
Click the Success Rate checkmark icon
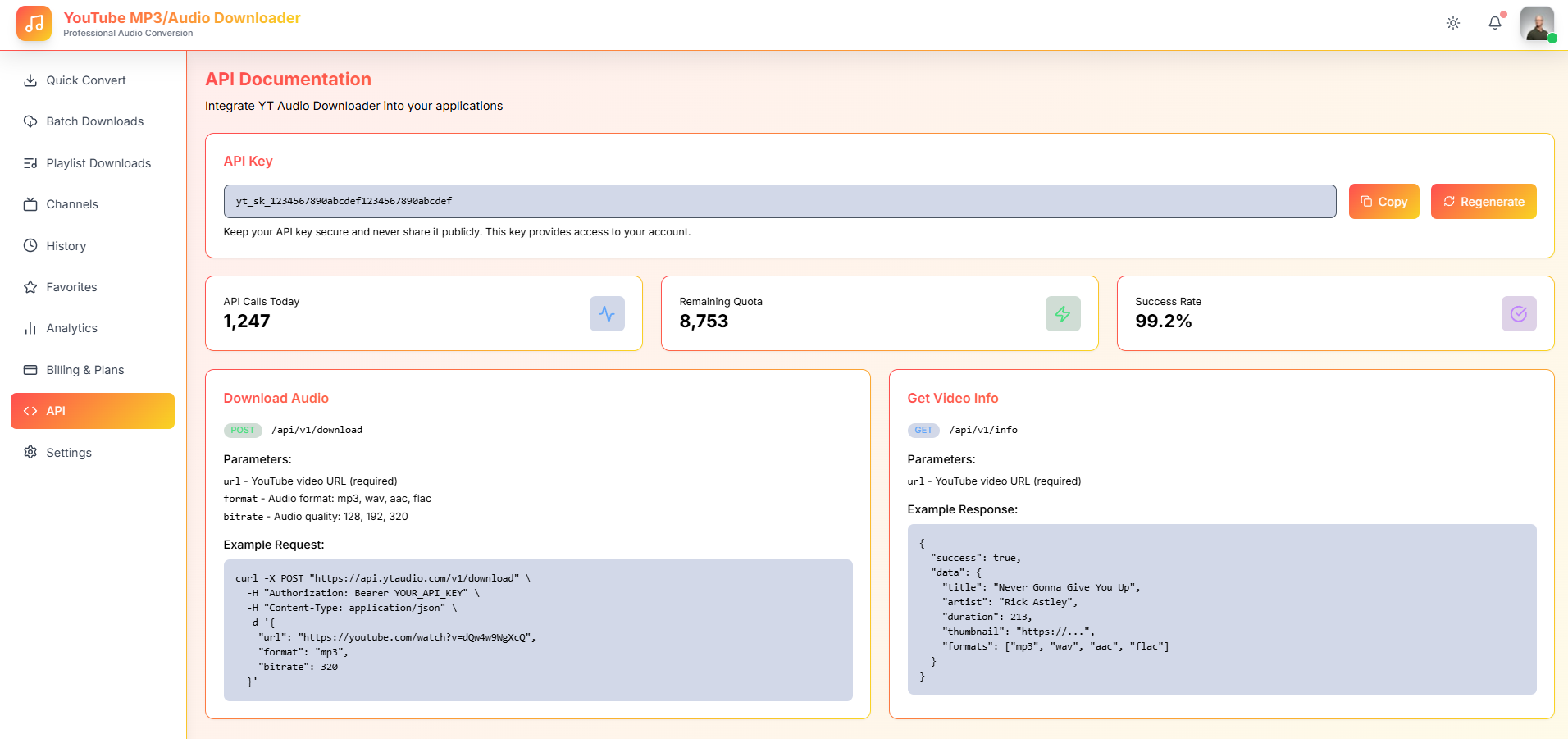pos(1518,314)
